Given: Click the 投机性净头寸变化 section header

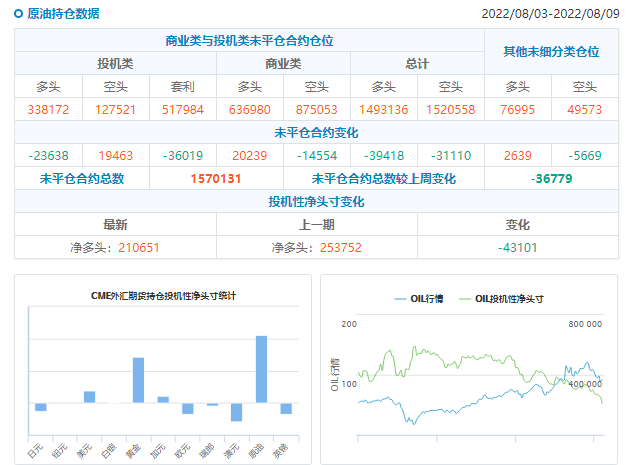Looking at the screenshot, I should 316,201.
